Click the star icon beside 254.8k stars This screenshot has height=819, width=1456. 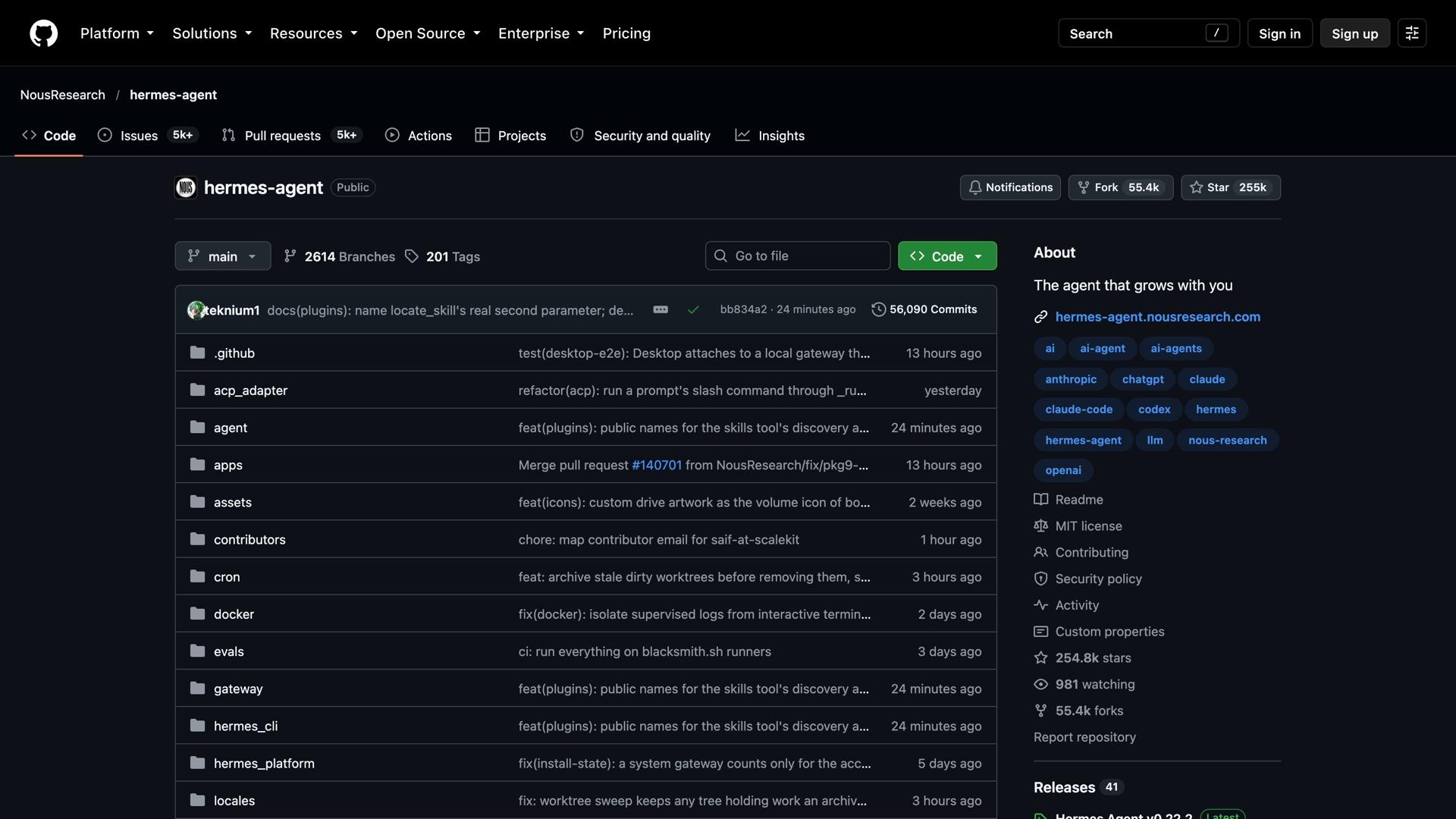(1040, 657)
